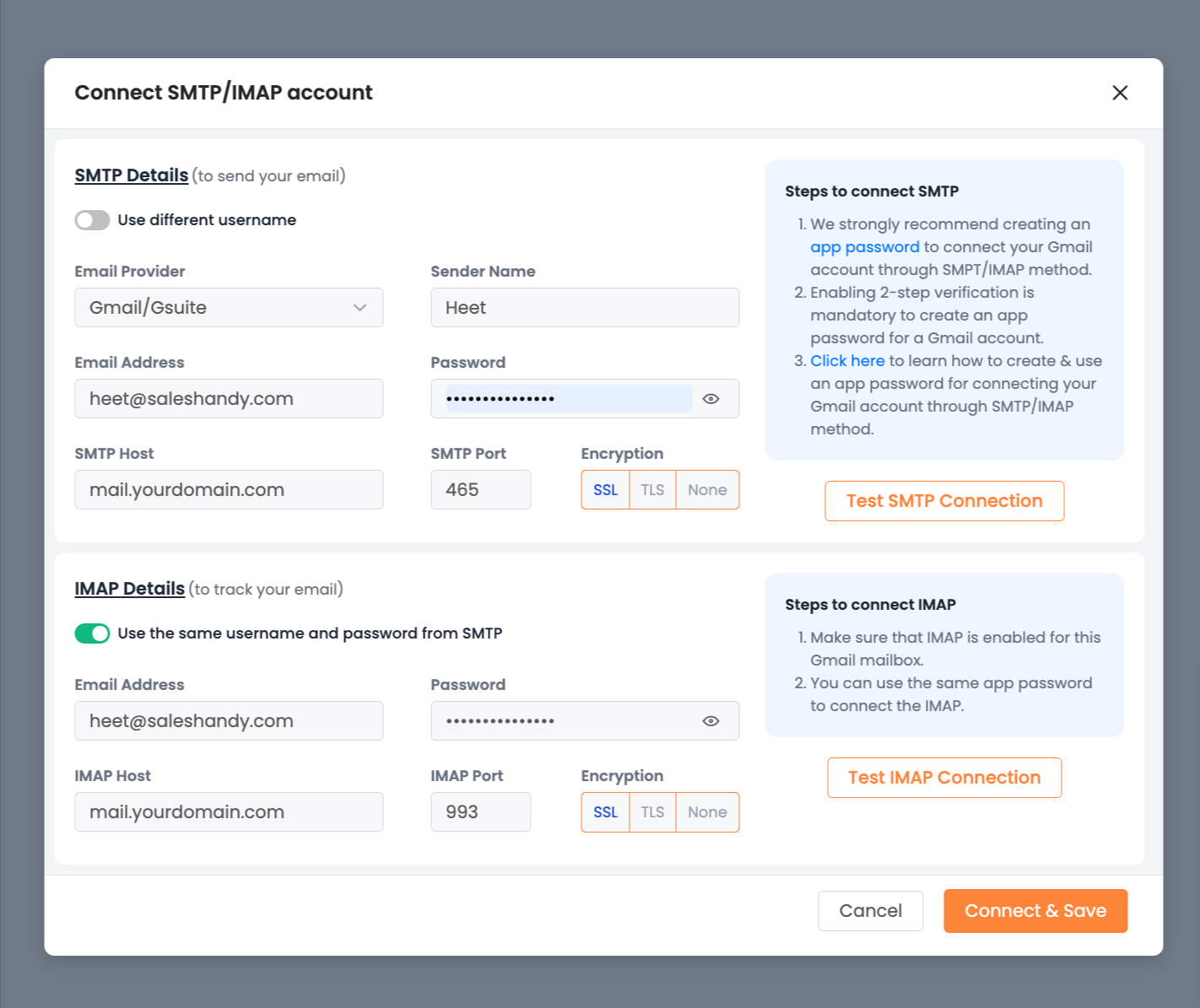Cancel the account connection dialog

pos(870,911)
